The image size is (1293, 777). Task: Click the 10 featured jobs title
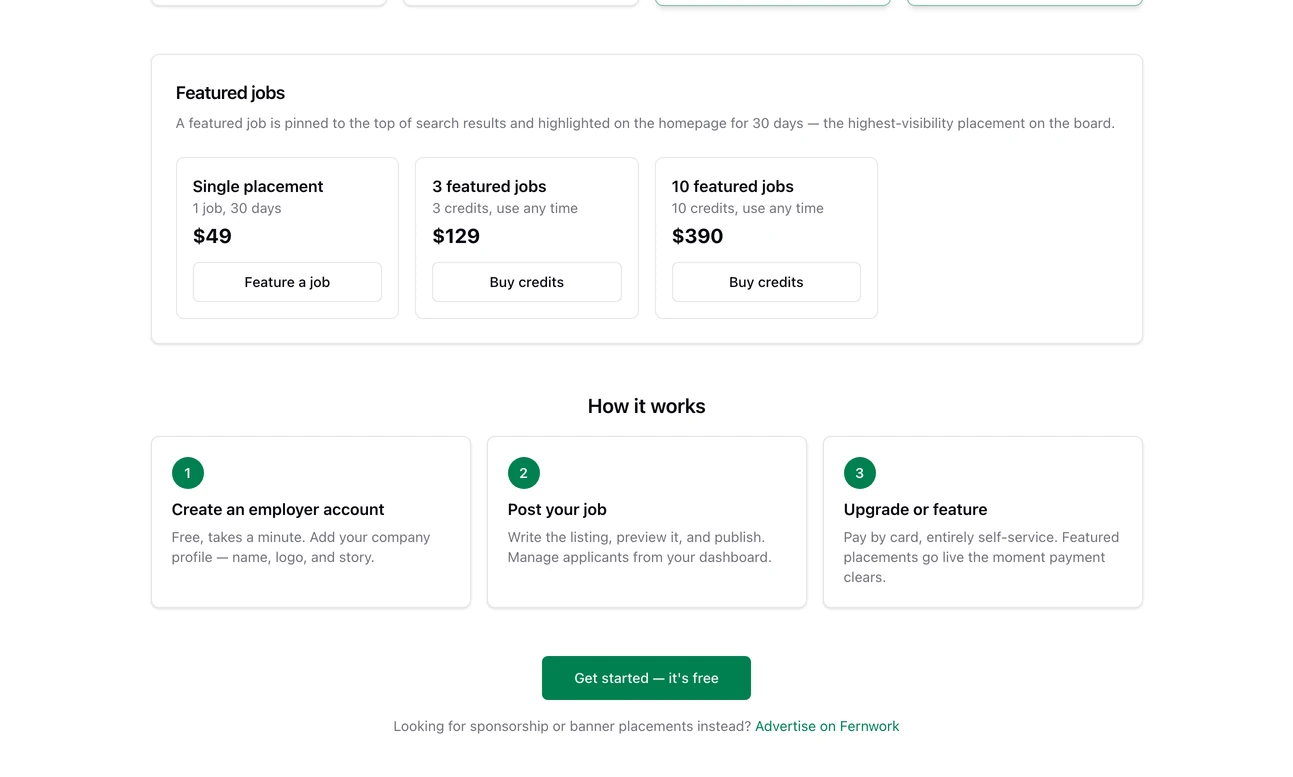[733, 186]
